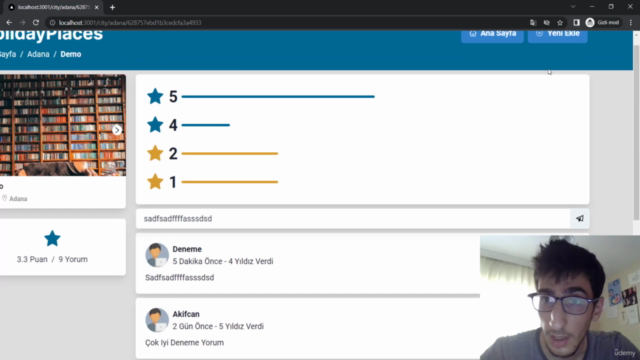Go to Ana Sayfa button
Viewport: 640px width, 360px height.
pyautogui.click(x=492, y=34)
